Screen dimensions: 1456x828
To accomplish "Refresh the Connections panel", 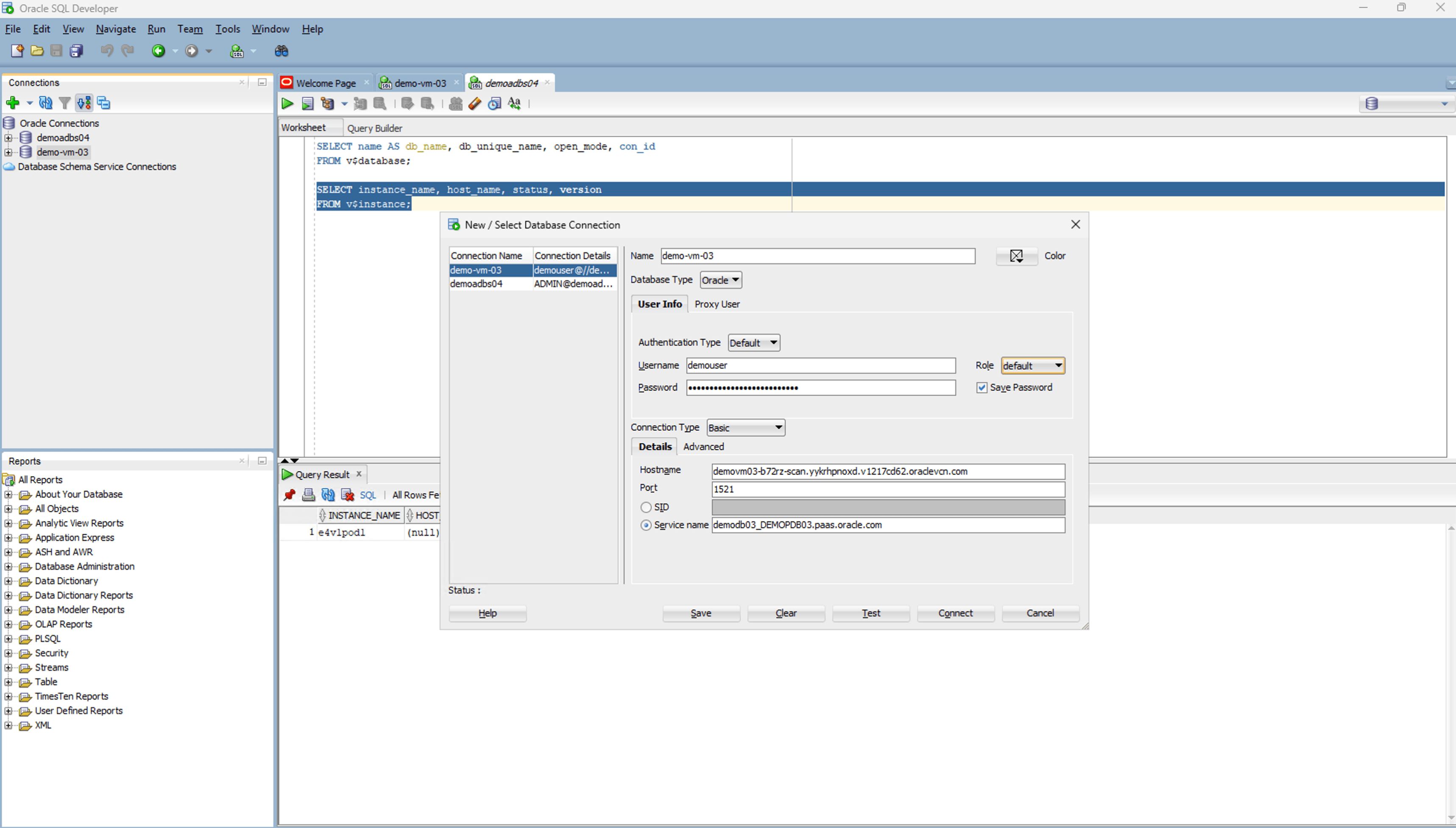I will (45, 103).
